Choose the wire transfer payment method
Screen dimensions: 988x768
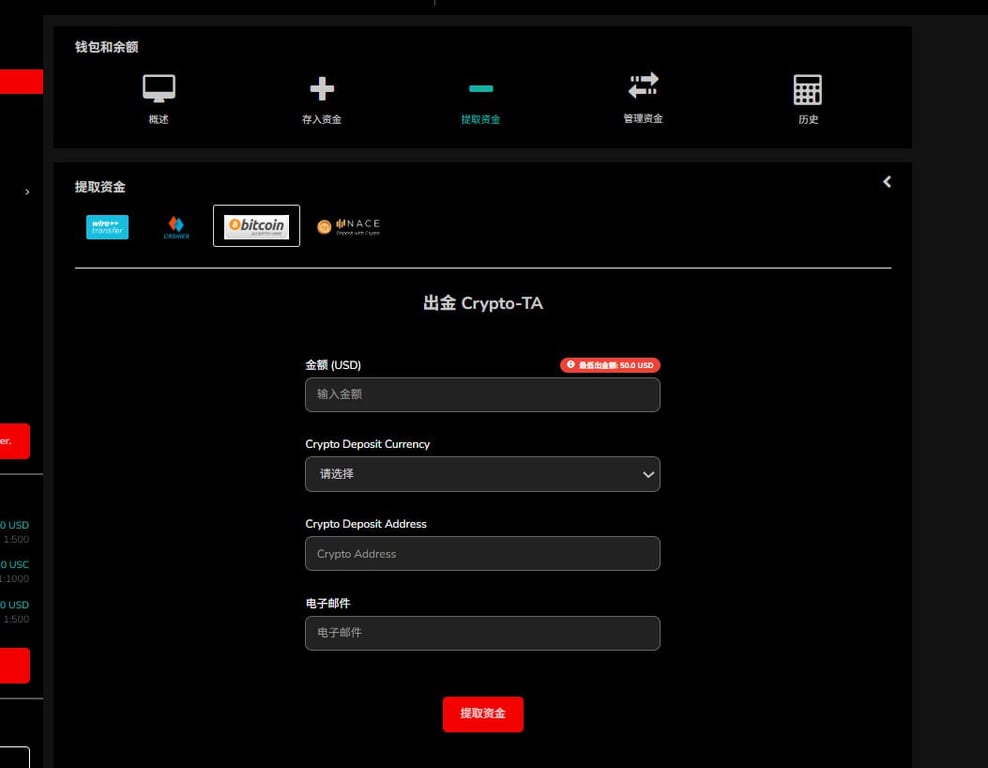107,227
